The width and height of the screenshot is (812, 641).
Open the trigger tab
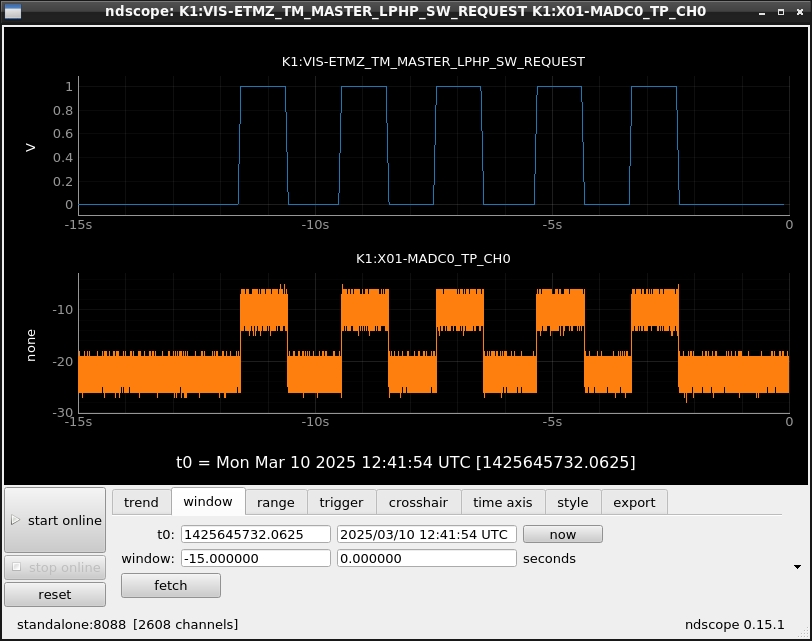click(x=341, y=502)
